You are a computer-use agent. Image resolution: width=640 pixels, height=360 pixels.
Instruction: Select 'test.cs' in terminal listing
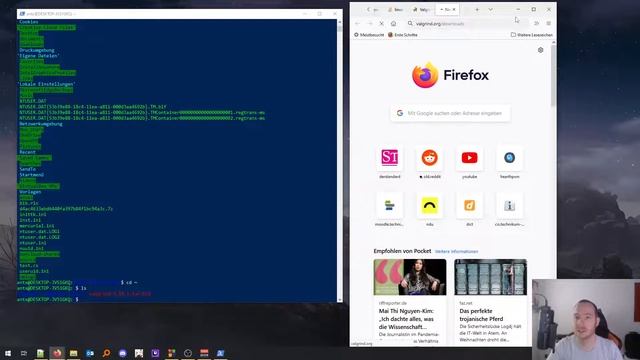pos(29,265)
